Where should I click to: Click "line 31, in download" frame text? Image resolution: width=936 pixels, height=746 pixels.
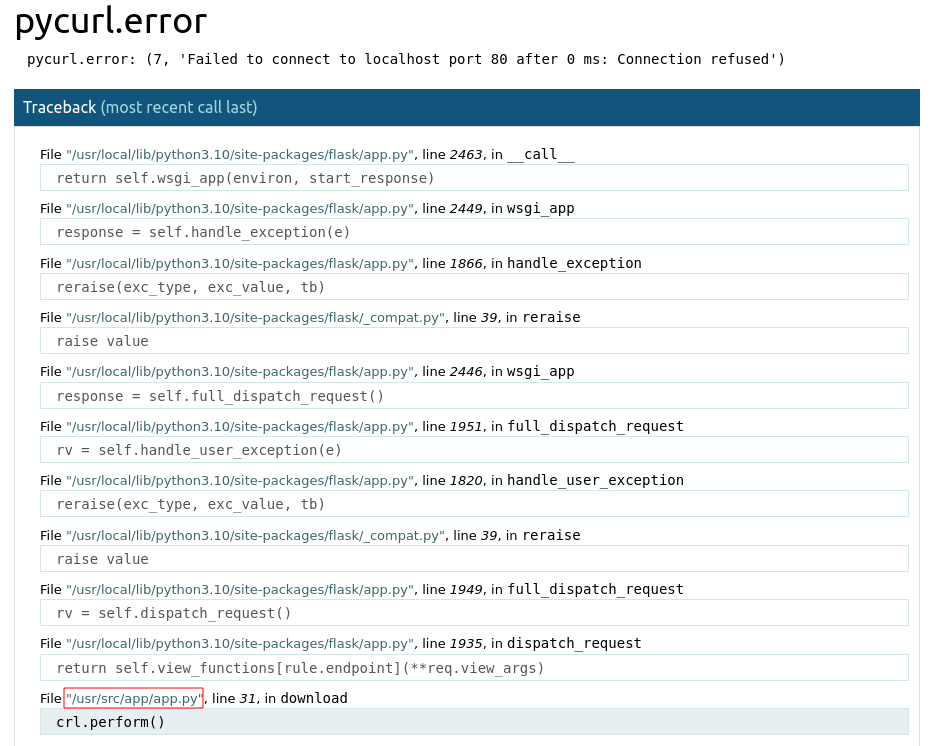coord(279,698)
